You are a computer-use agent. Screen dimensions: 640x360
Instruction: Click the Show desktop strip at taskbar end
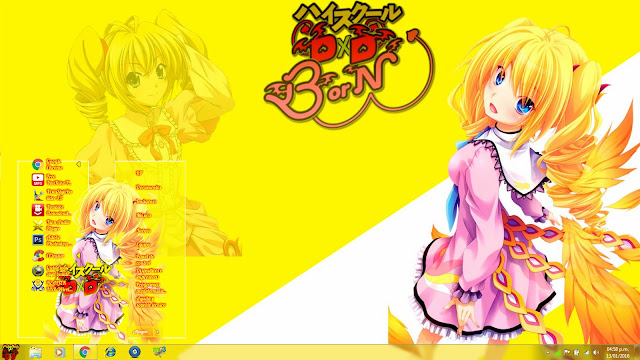637,352
